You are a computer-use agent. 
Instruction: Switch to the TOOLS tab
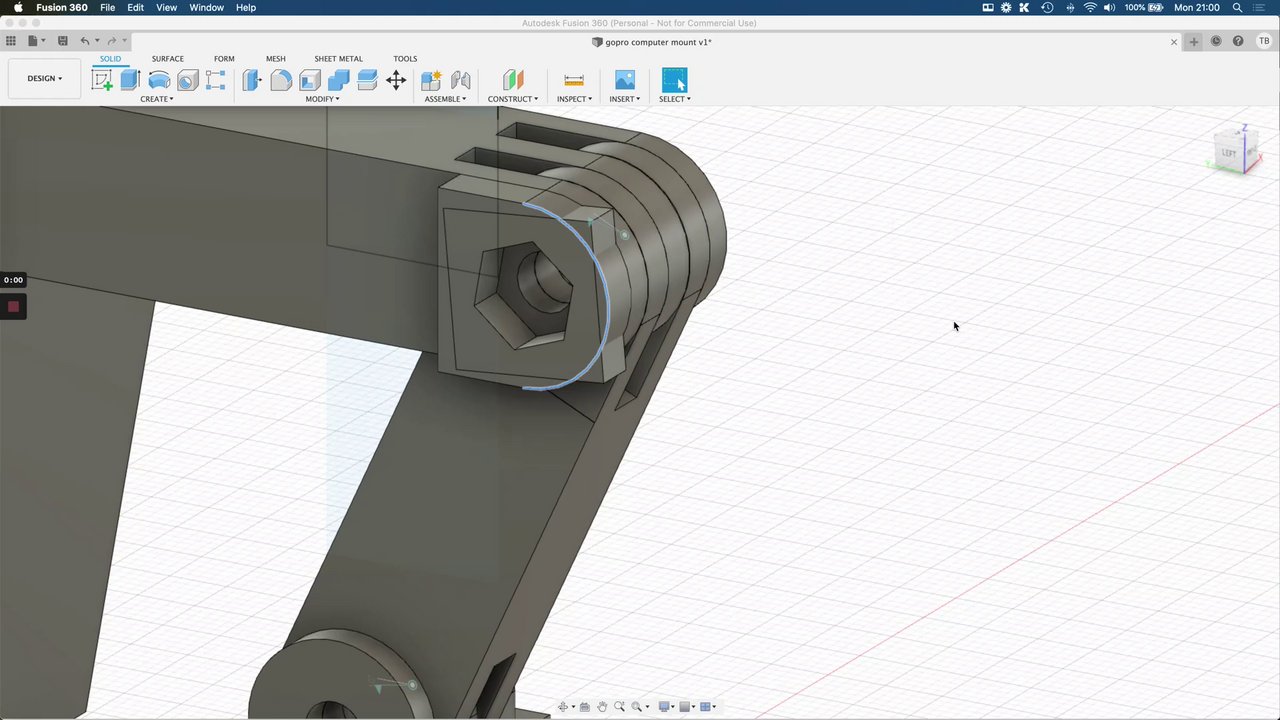pyautogui.click(x=405, y=59)
